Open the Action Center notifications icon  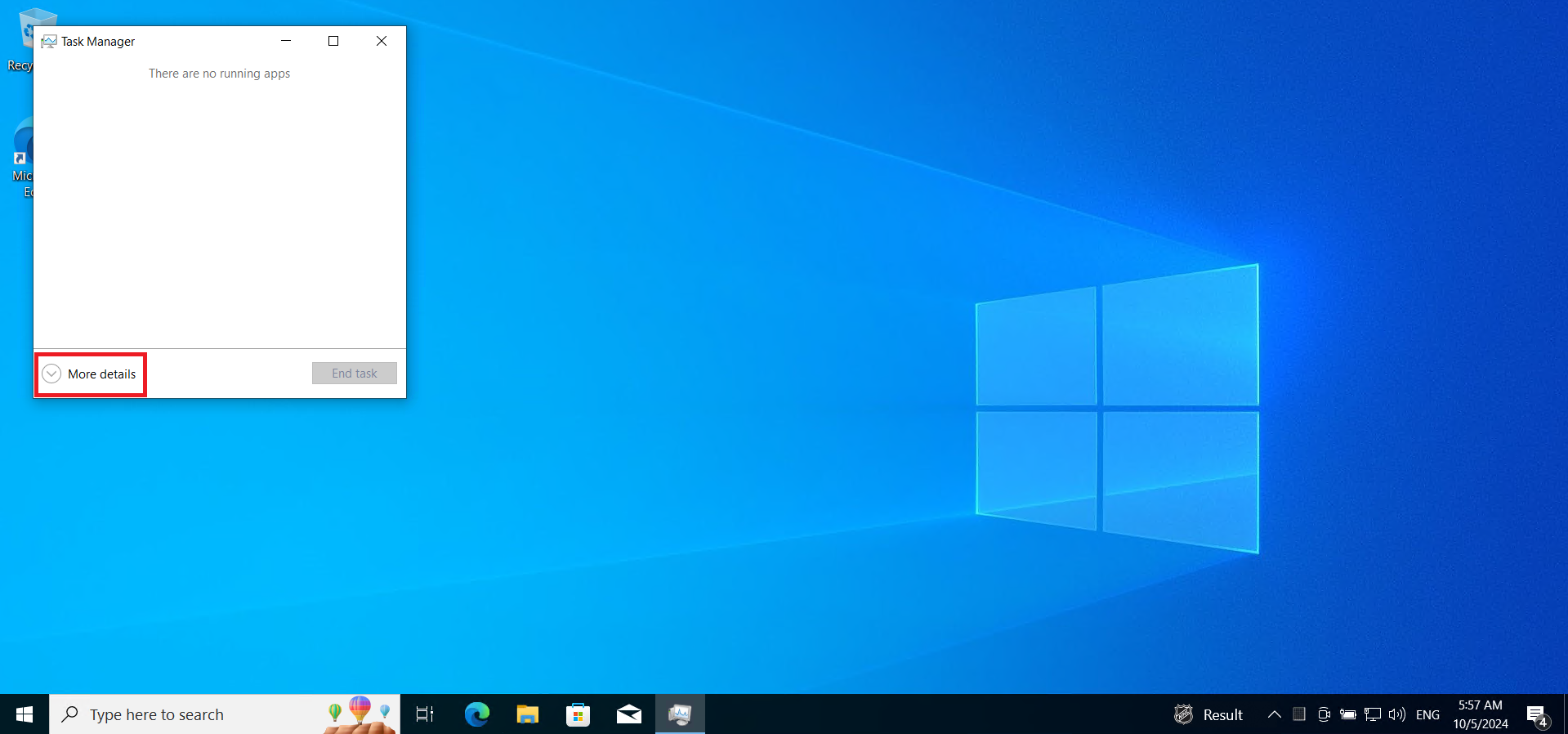(1537, 715)
